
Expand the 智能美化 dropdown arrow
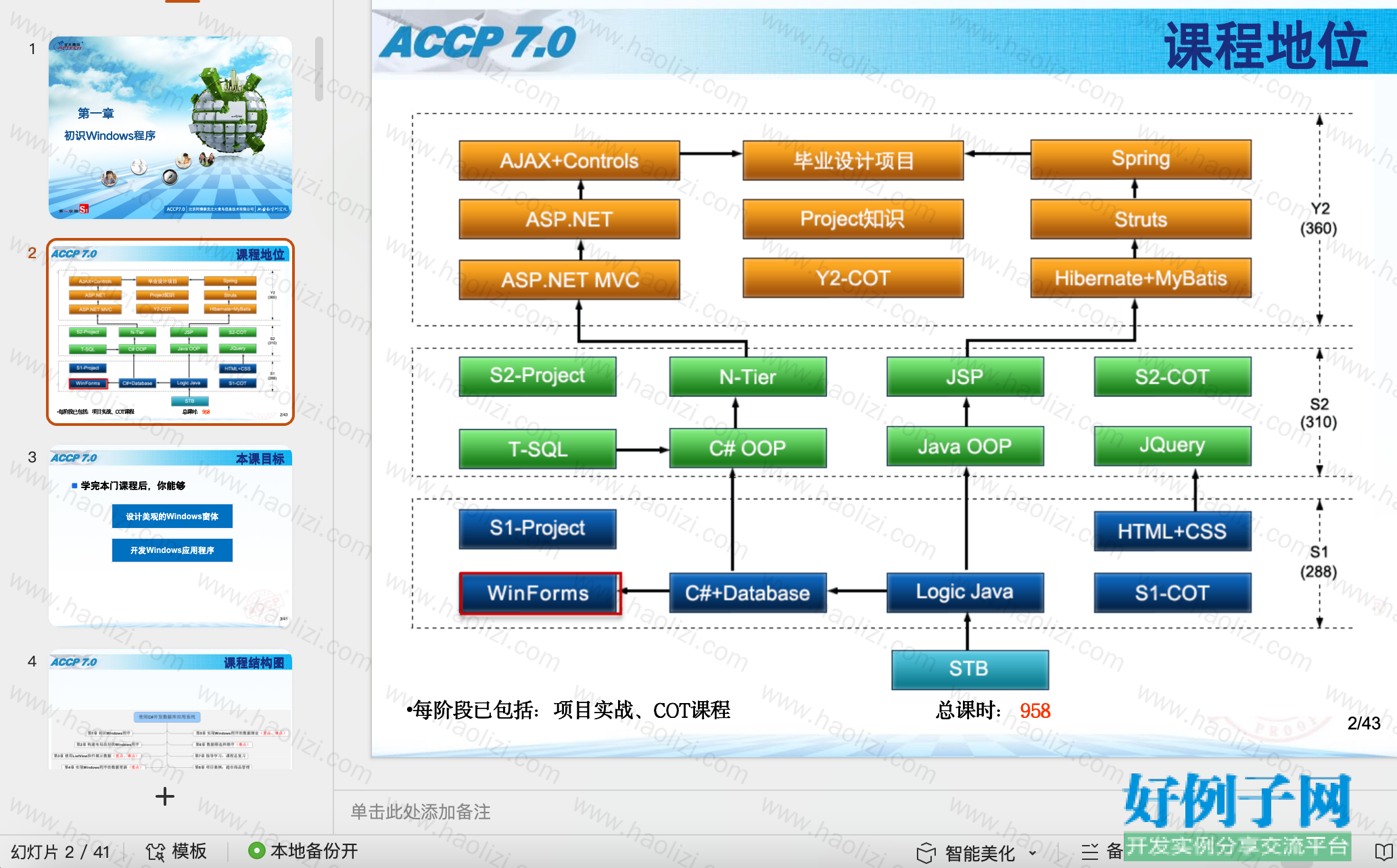click(1033, 853)
